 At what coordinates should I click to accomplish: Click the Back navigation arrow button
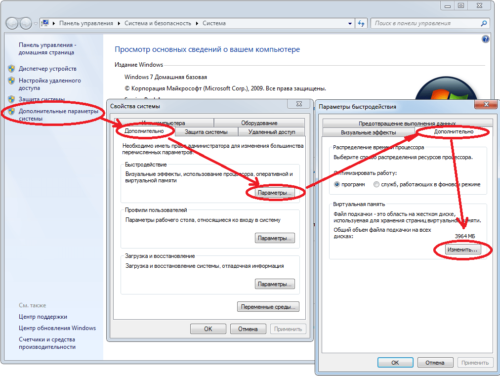click(12, 23)
